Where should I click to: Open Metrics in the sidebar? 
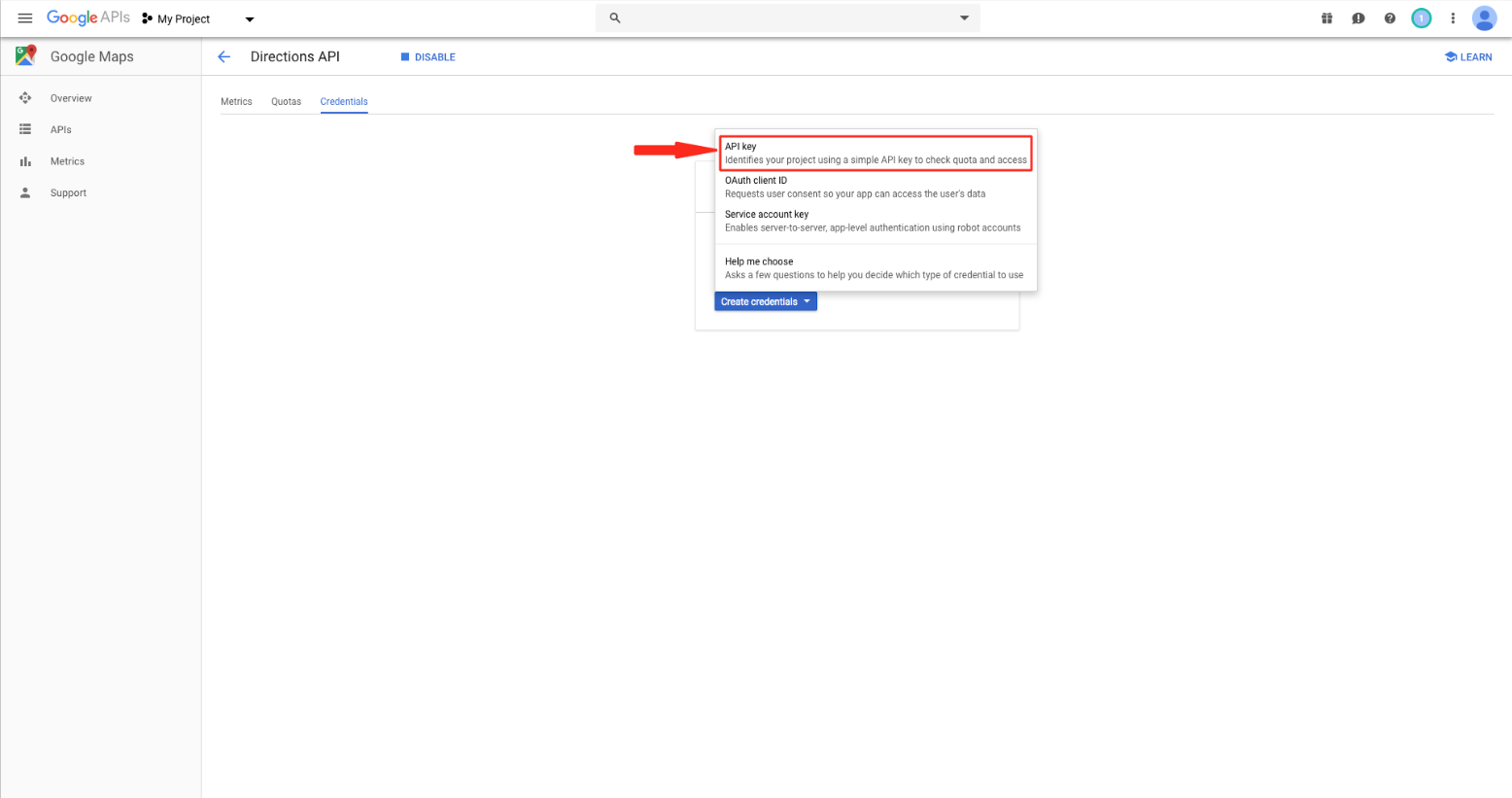pos(67,161)
